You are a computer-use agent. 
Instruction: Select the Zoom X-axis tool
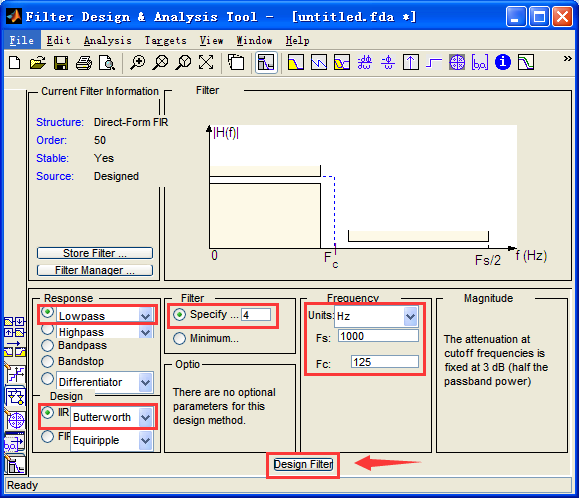pos(160,62)
